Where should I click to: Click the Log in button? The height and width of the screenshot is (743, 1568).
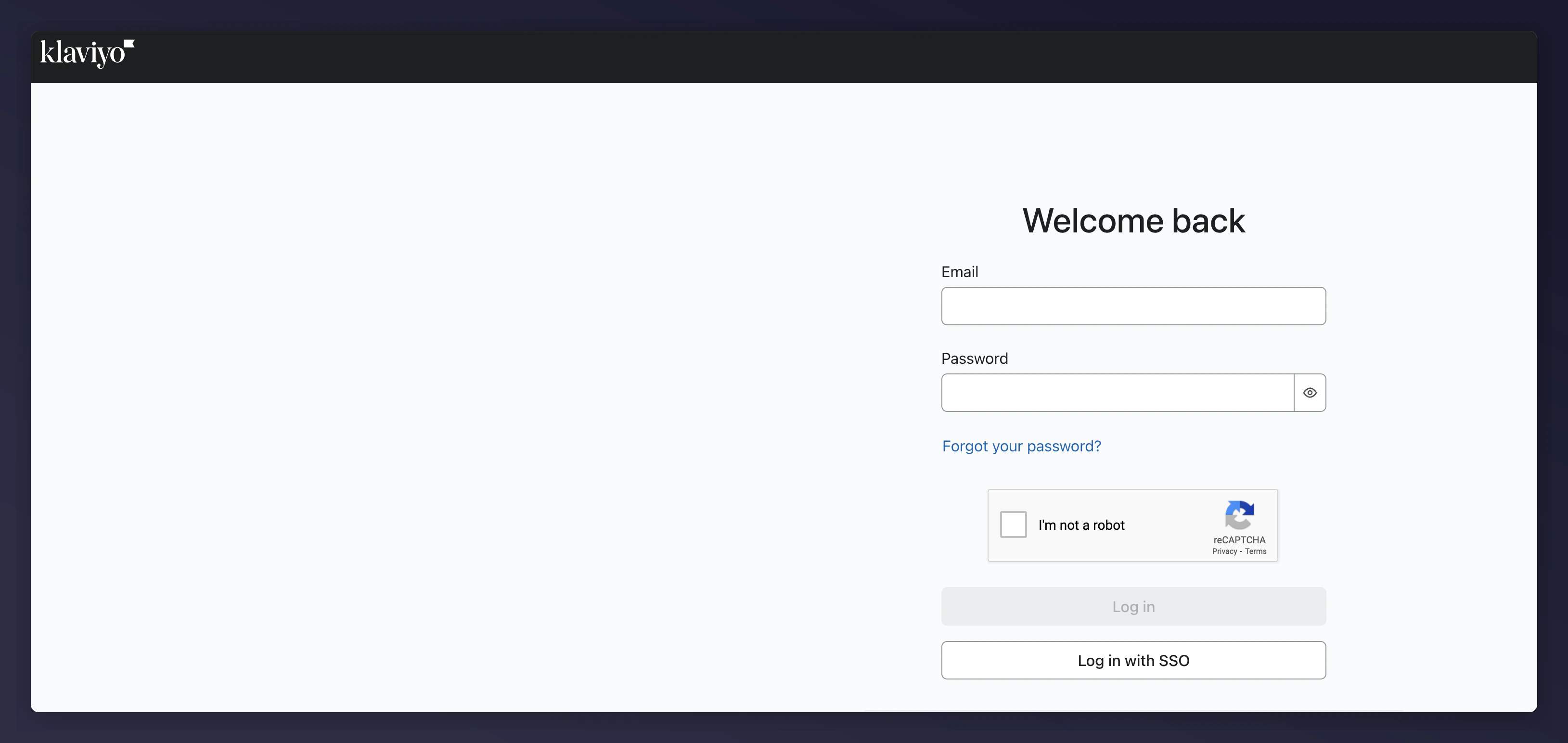pos(1133,606)
